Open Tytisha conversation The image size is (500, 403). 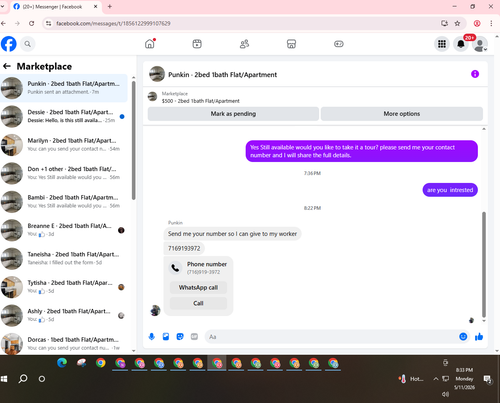point(64,287)
